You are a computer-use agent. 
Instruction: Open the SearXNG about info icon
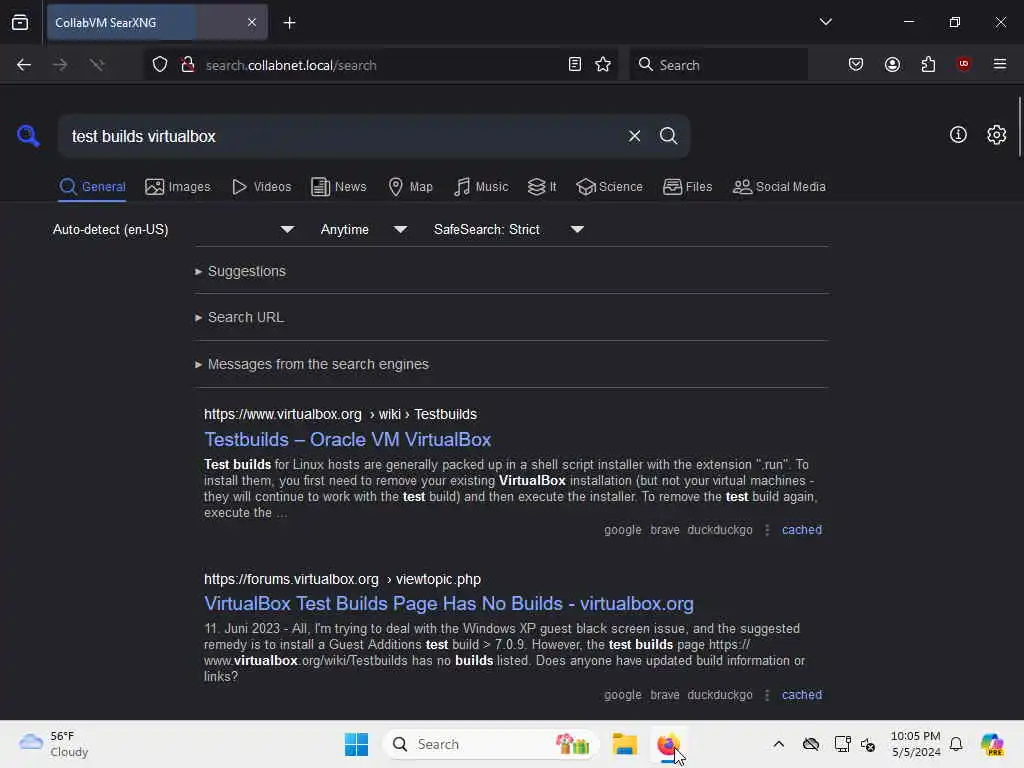[958, 135]
